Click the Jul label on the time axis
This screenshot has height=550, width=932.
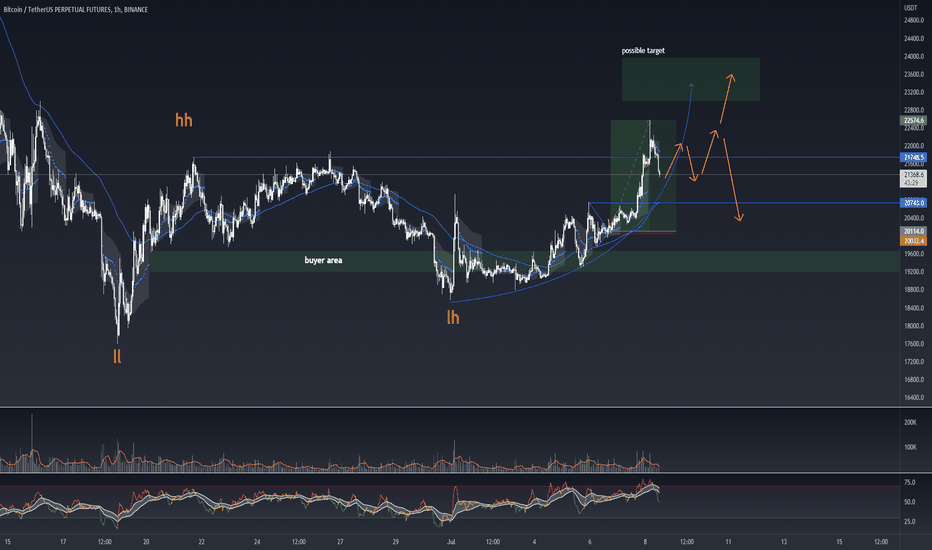[x=451, y=542]
